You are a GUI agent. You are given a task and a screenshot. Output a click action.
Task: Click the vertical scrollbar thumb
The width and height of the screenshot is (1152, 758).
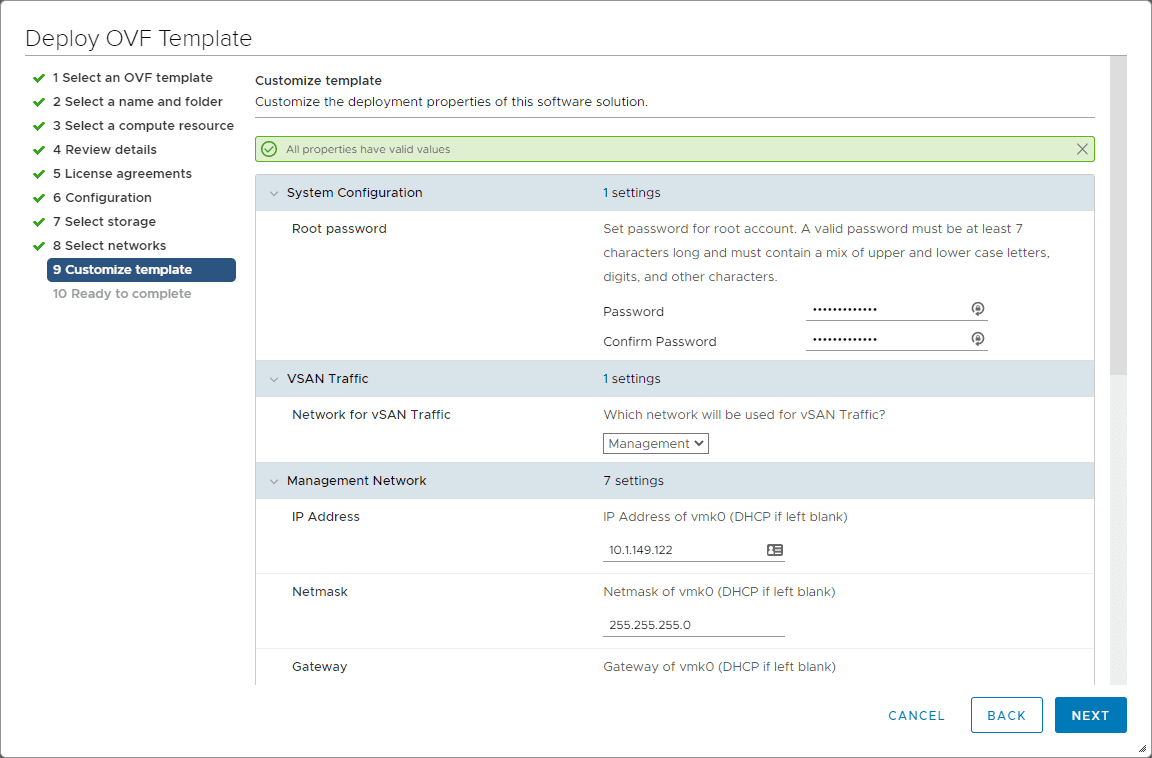[1119, 215]
